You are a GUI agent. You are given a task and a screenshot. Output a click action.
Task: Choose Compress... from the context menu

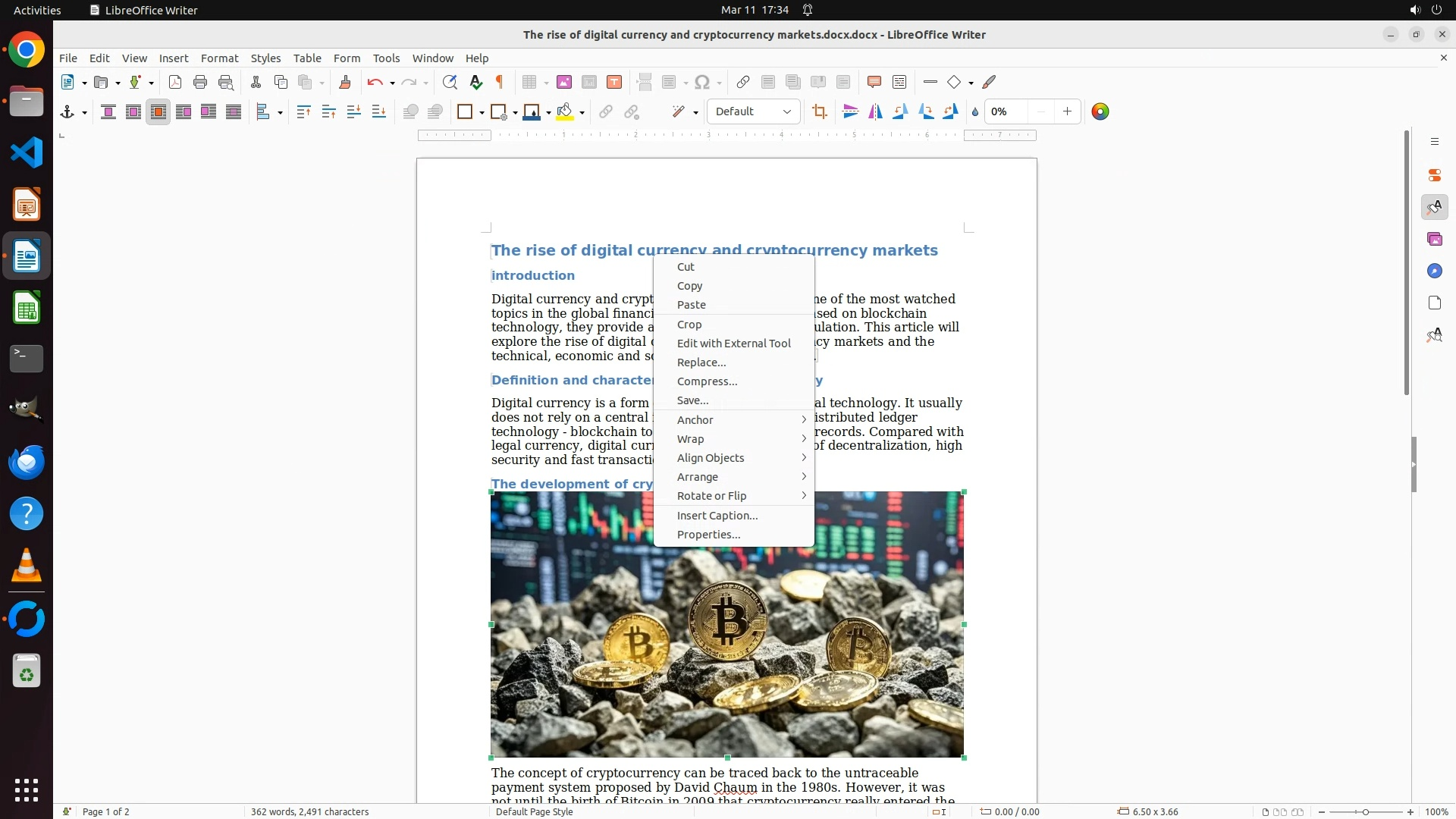[x=707, y=381]
